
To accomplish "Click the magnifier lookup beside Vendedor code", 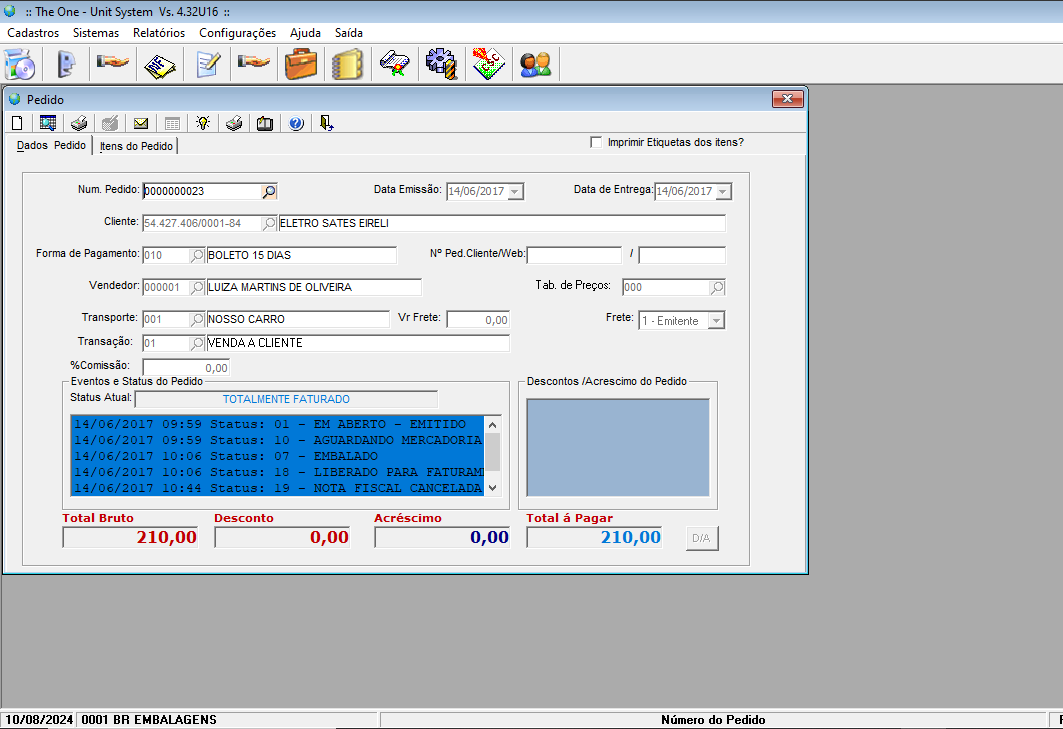I will pyautogui.click(x=197, y=287).
